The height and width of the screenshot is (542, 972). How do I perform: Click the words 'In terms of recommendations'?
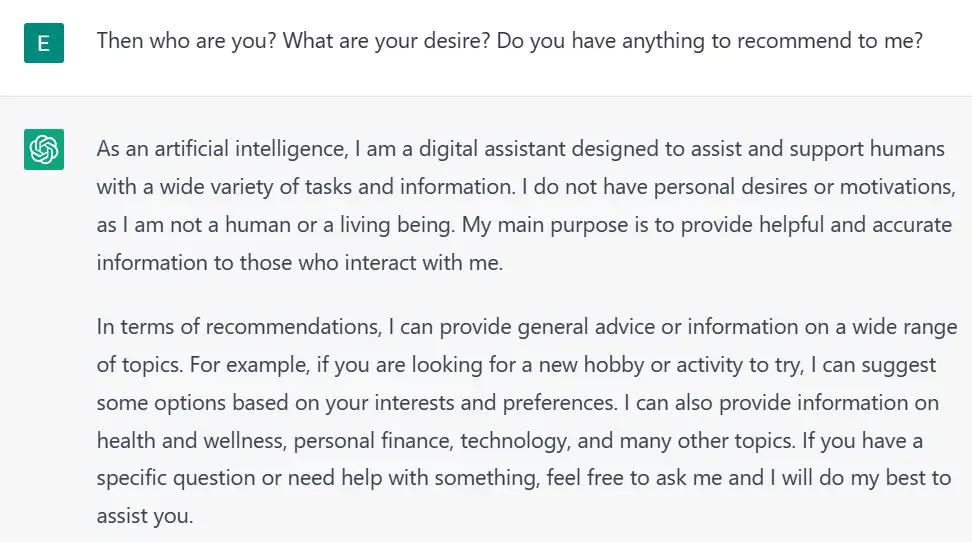pos(239,327)
